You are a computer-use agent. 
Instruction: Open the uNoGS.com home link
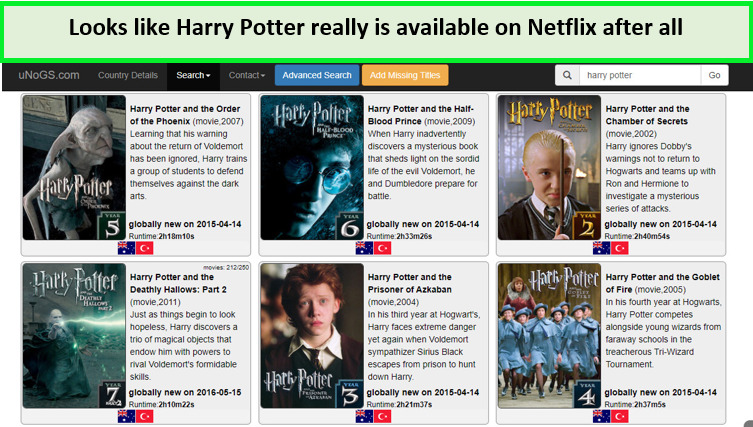coord(49,75)
